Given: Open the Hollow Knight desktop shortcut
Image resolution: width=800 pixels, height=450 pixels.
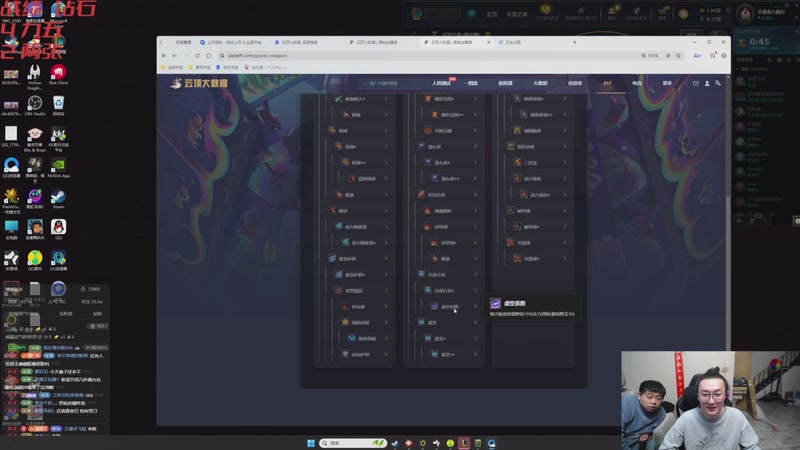Looking at the screenshot, I should click(35, 77).
